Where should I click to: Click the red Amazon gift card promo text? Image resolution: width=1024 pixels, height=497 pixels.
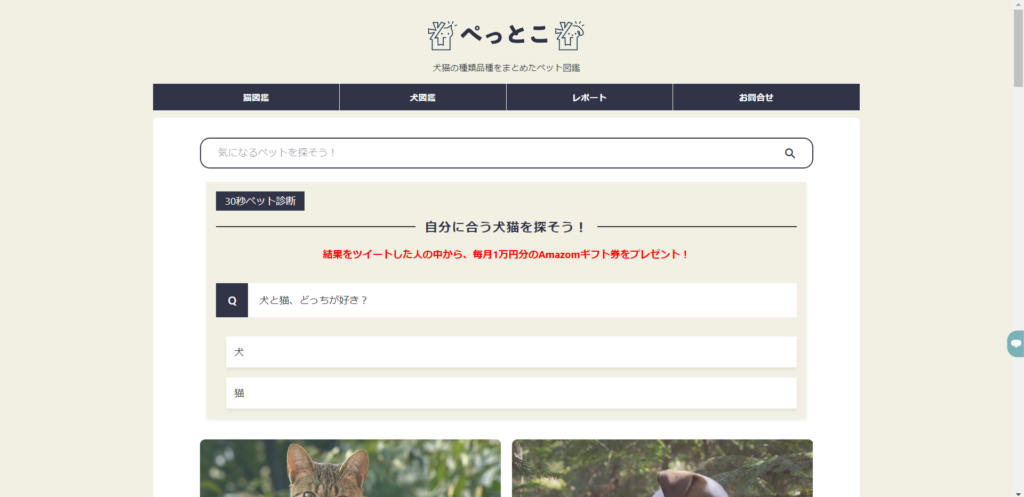pyautogui.click(x=506, y=254)
